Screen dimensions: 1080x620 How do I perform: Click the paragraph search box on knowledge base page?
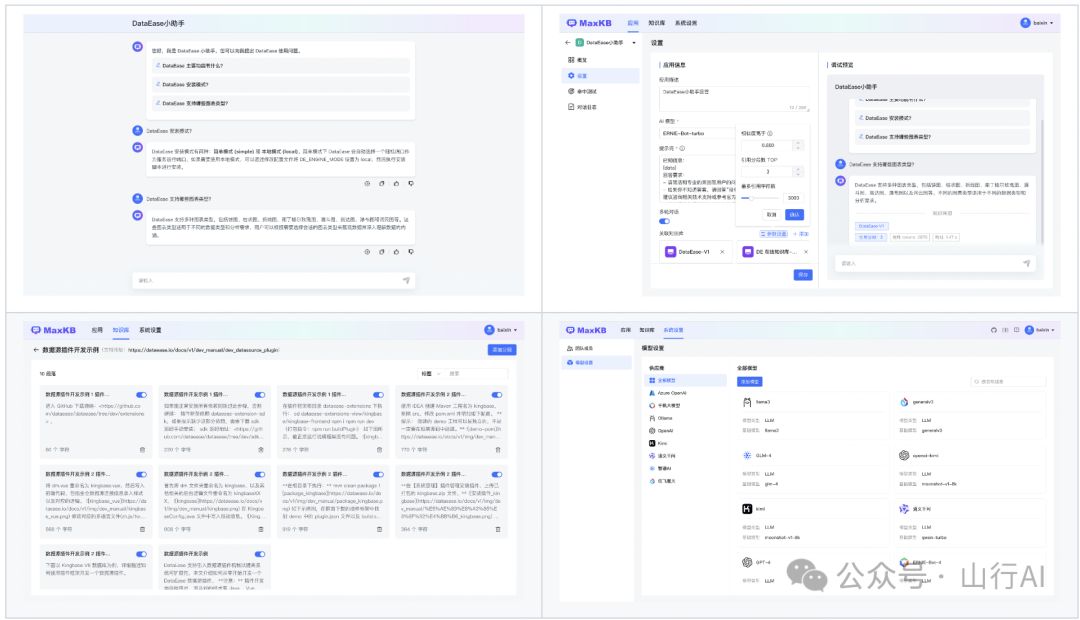(477, 373)
